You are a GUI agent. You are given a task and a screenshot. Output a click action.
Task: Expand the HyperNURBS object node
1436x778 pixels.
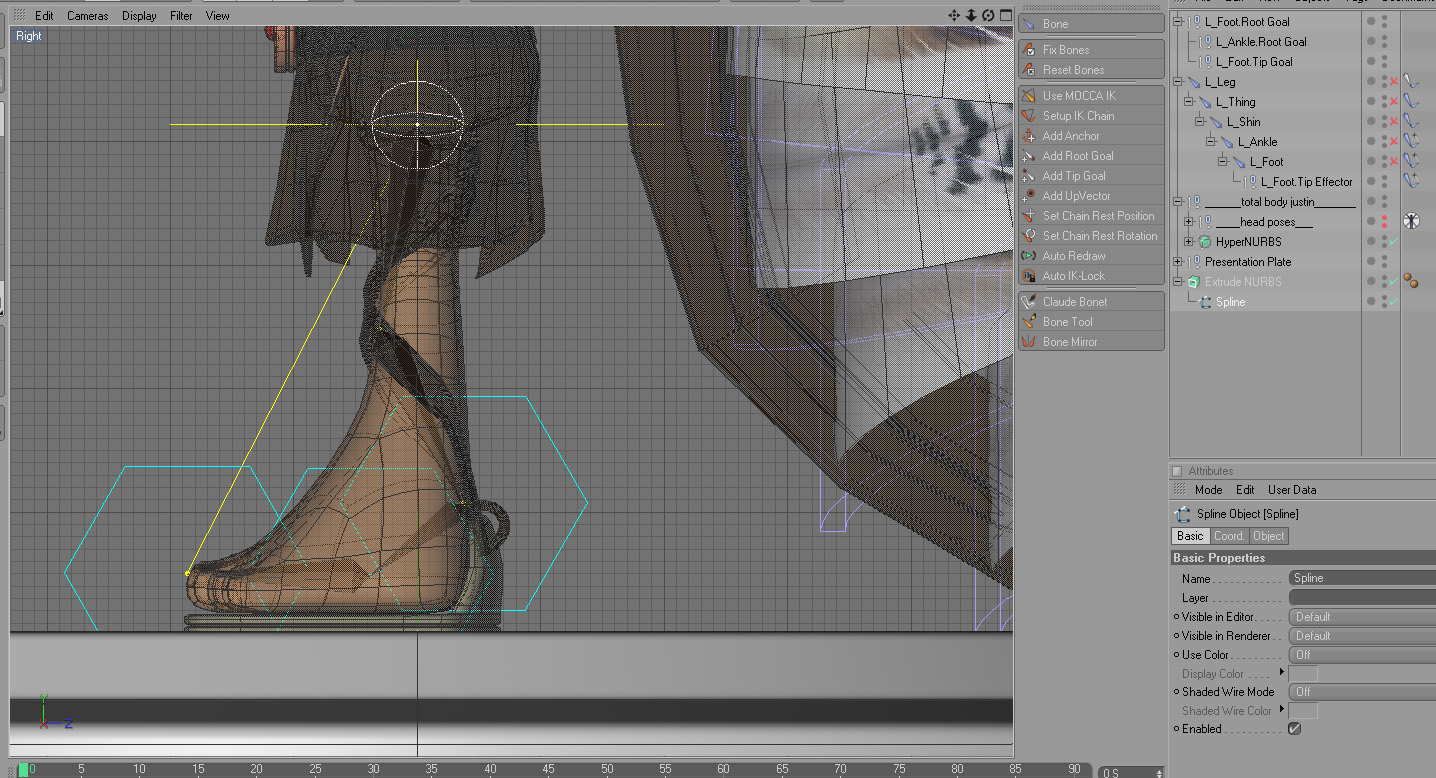point(1189,242)
